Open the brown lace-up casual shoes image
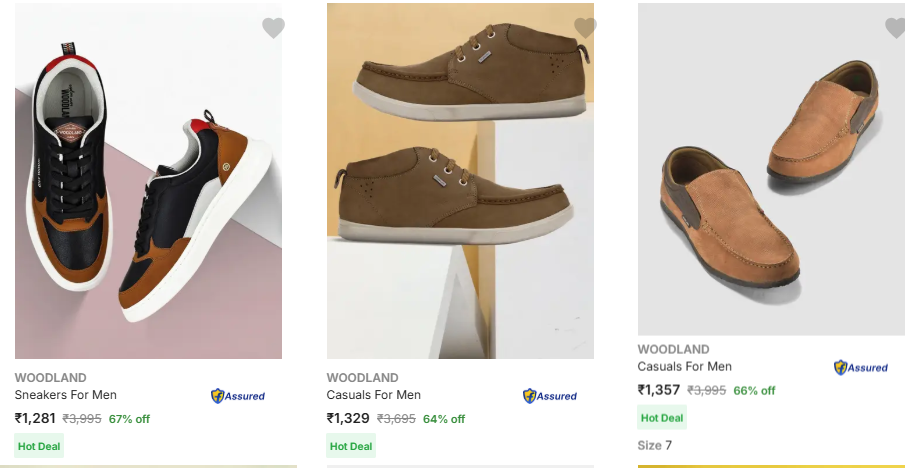The height and width of the screenshot is (468, 905). pyautogui.click(x=460, y=180)
